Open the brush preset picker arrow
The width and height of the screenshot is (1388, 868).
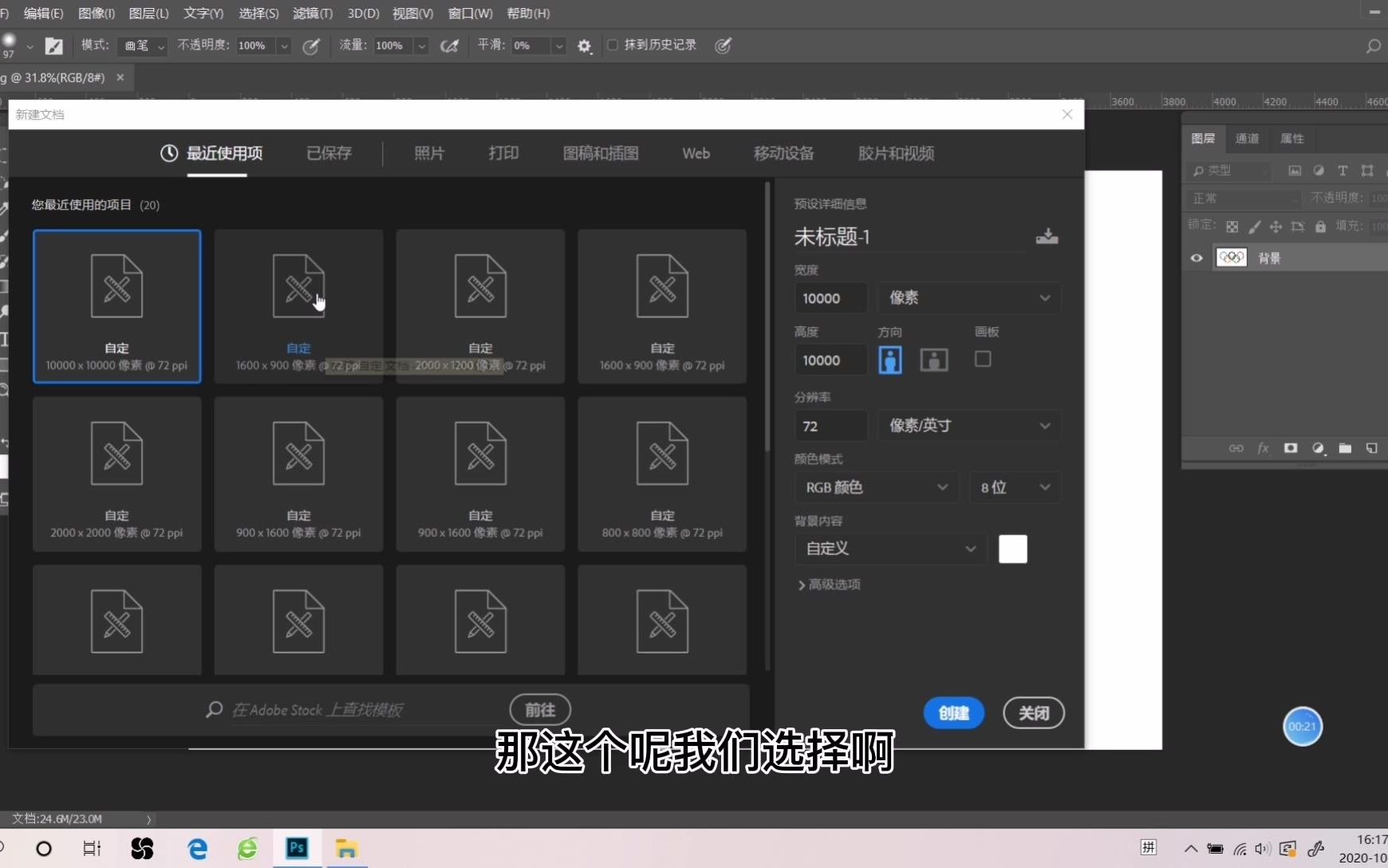point(30,46)
